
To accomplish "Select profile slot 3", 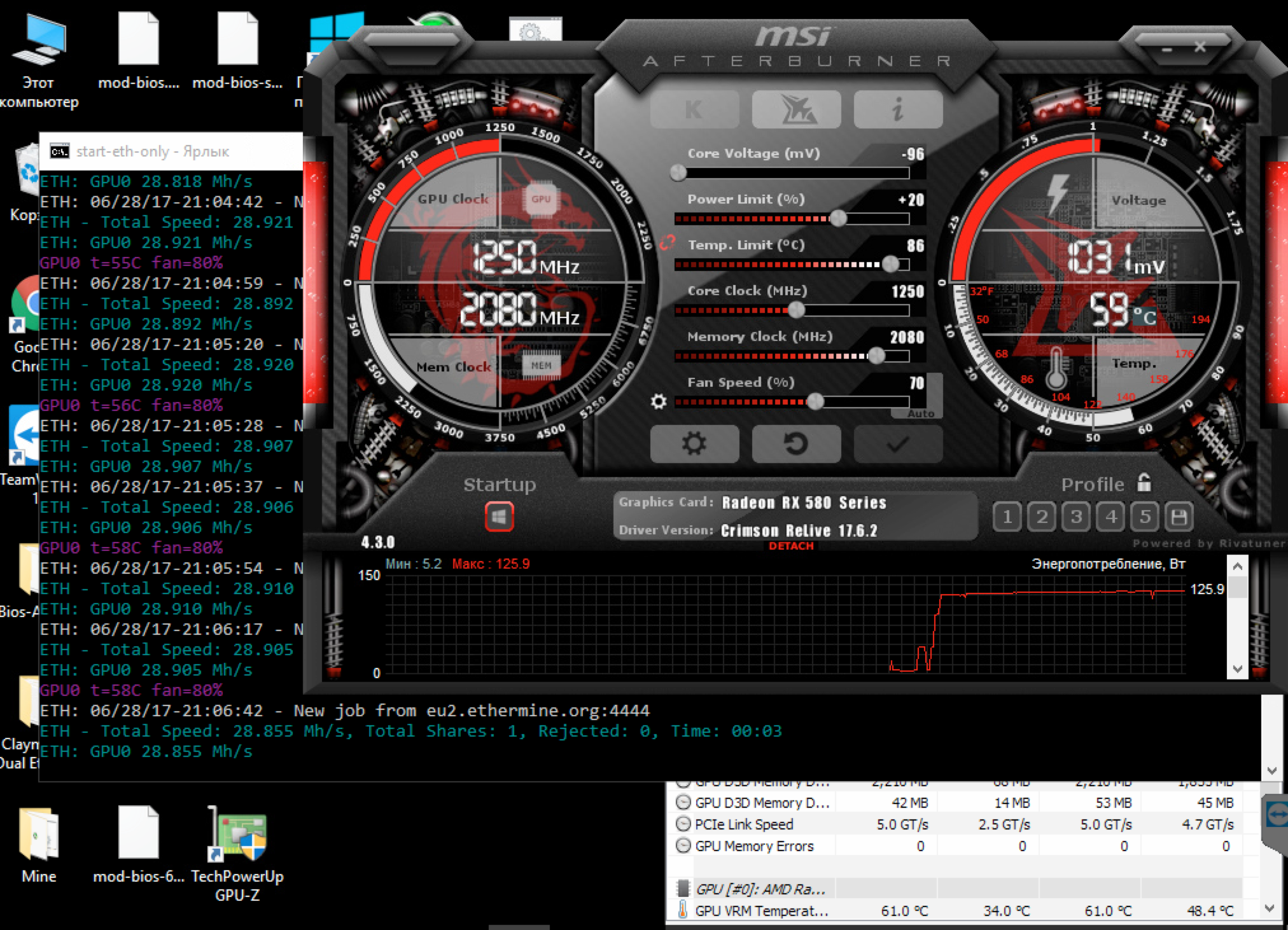I will (1076, 517).
